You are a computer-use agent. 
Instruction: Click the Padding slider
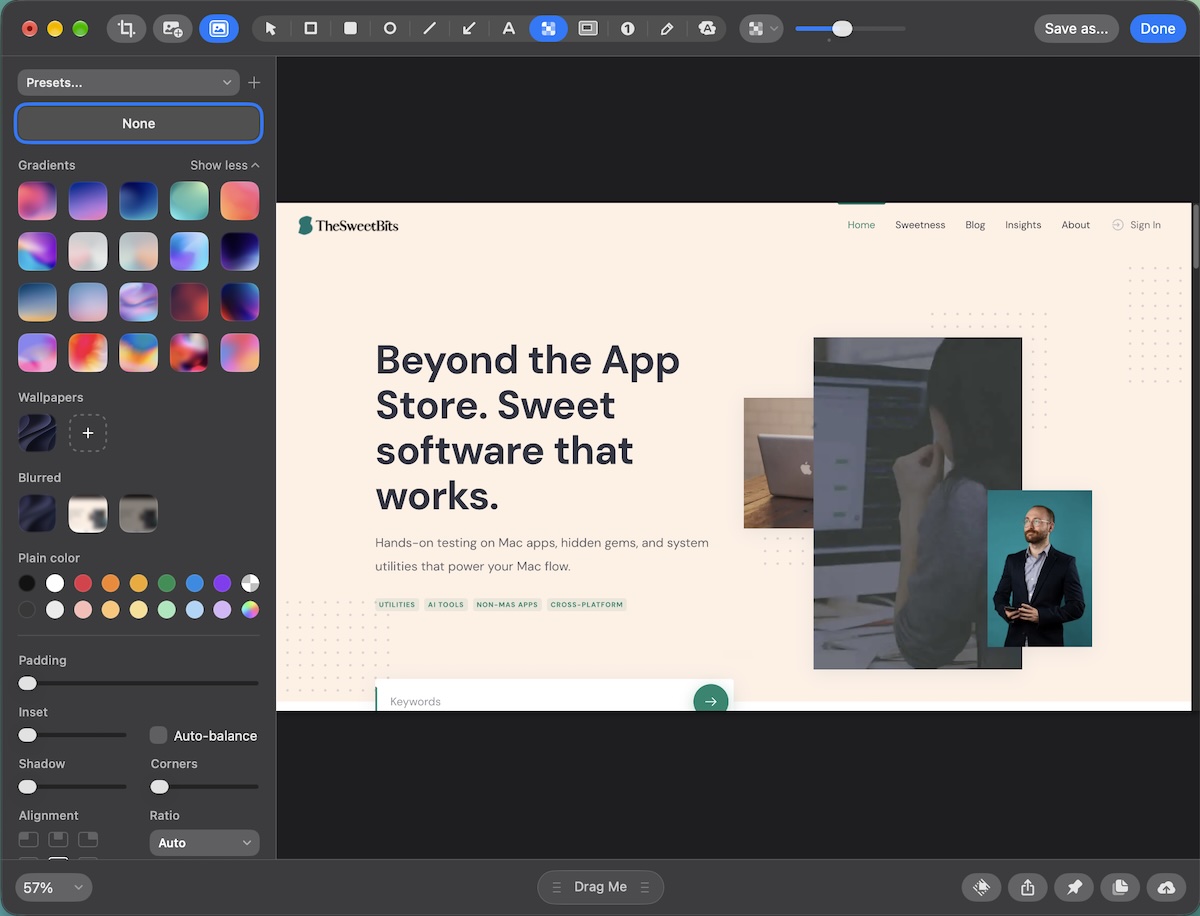coord(139,683)
